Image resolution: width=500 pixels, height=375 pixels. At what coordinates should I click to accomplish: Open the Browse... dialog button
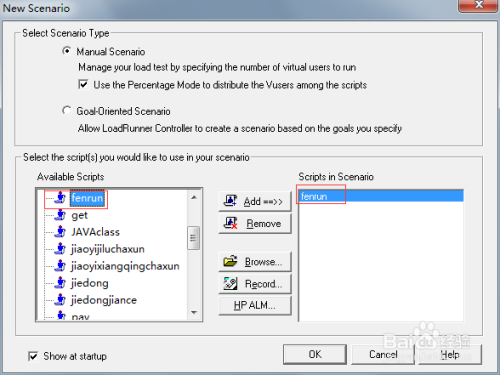[255, 262]
